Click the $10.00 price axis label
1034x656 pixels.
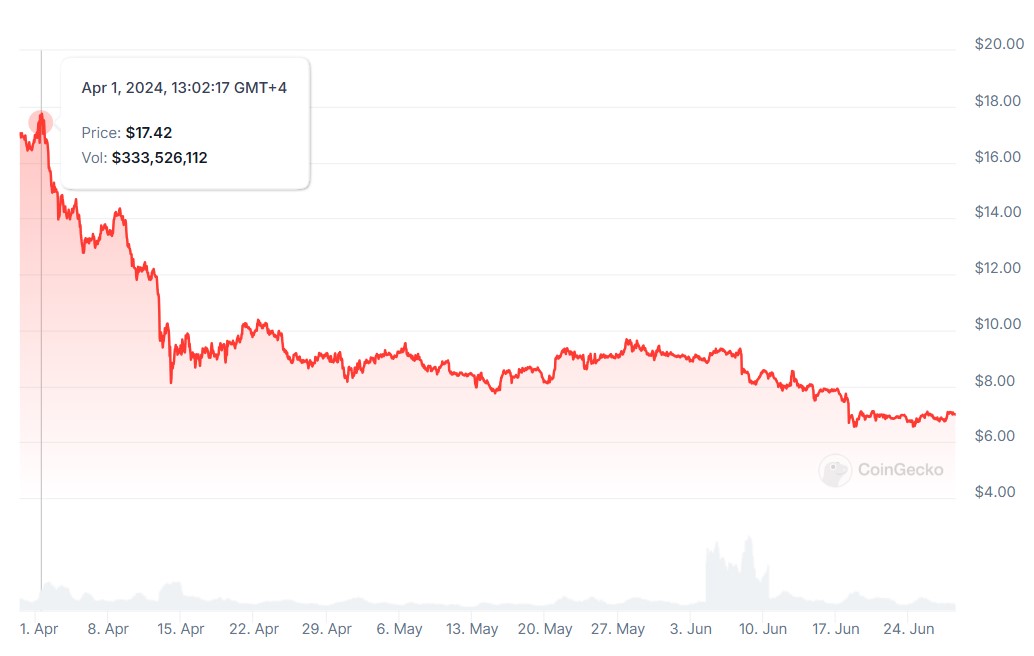(999, 324)
